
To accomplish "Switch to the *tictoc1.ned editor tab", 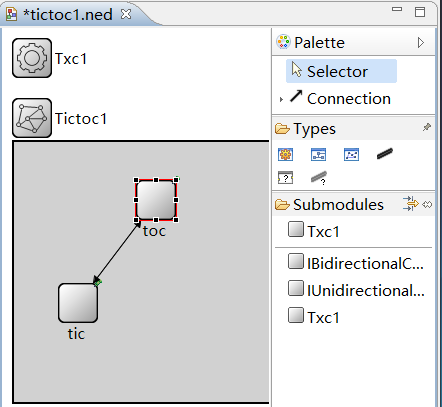I will 68,15.
